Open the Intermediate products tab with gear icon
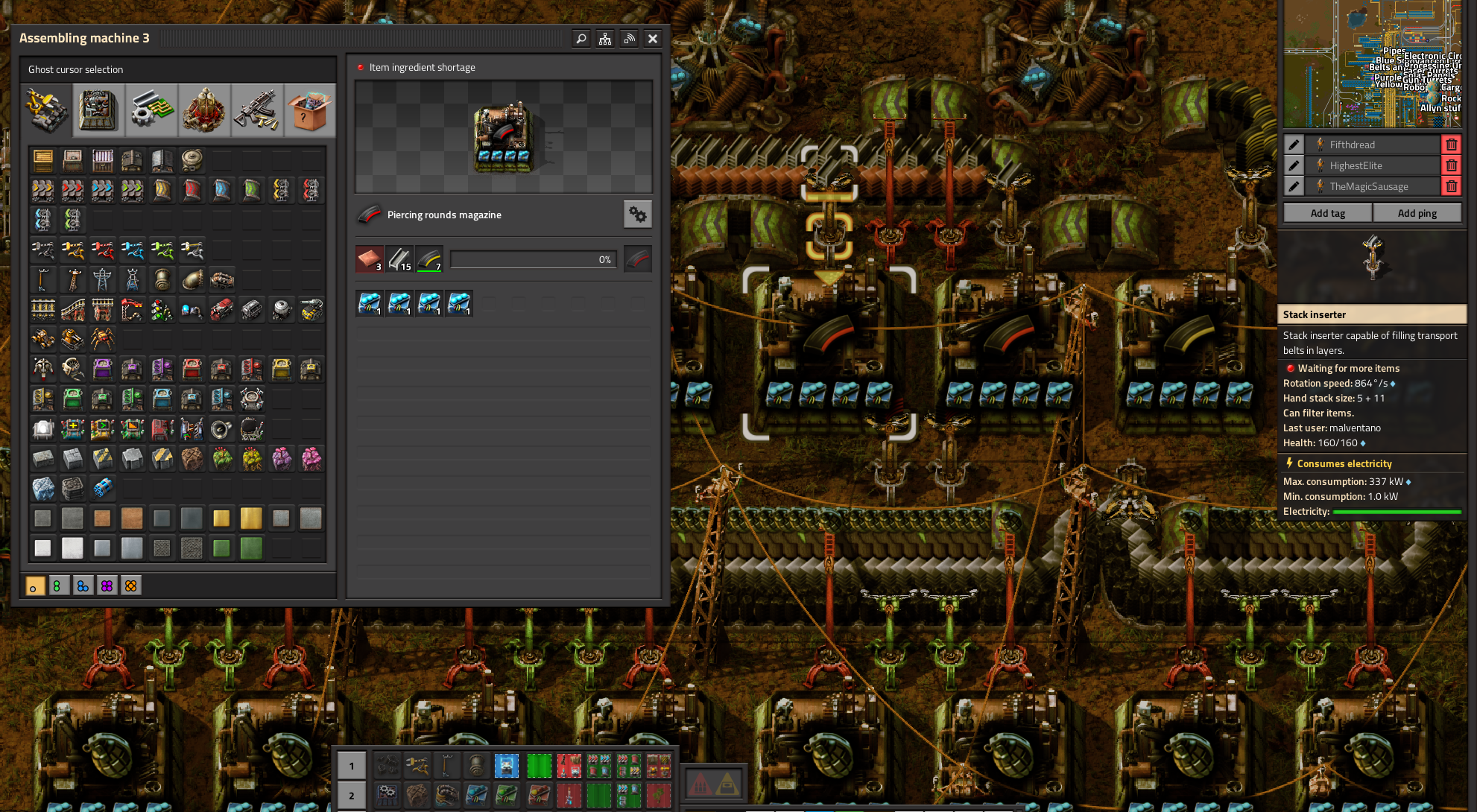The height and width of the screenshot is (812, 1477). pos(151,110)
